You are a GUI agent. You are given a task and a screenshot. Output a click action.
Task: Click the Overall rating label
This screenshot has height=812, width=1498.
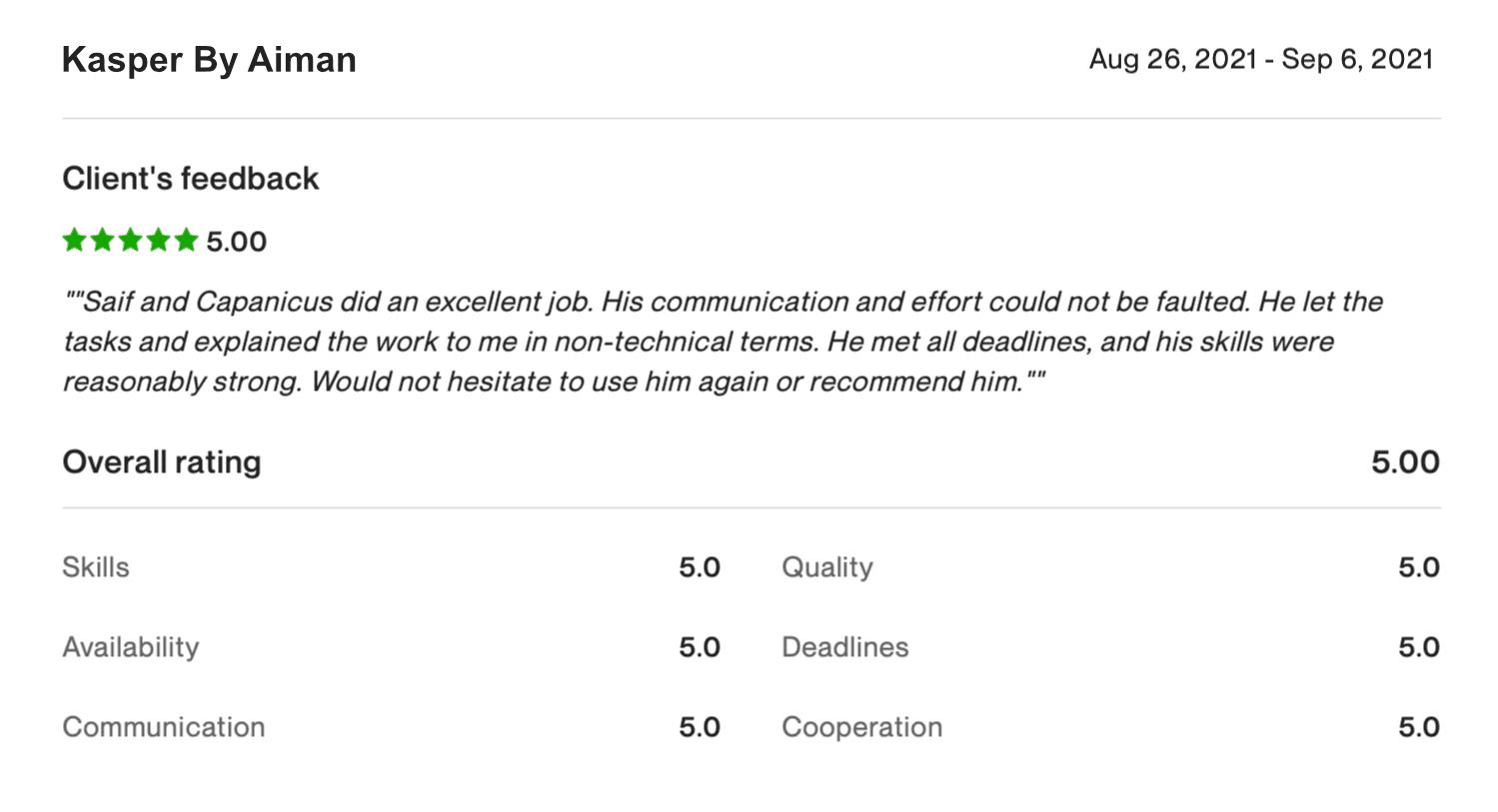click(162, 462)
